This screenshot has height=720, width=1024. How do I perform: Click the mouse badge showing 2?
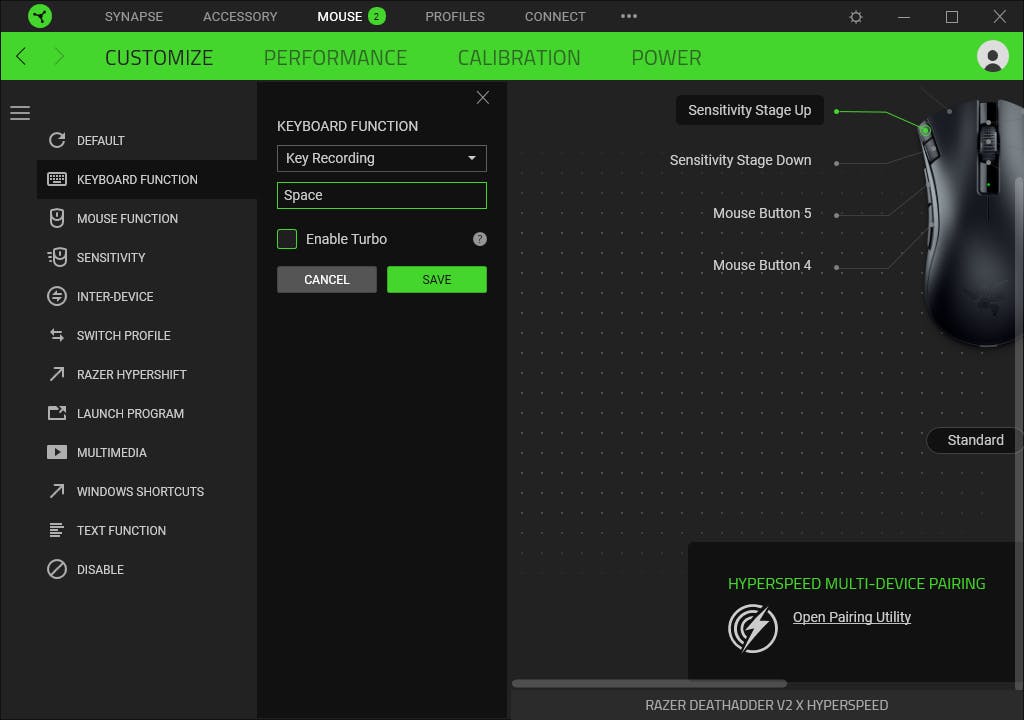(377, 16)
